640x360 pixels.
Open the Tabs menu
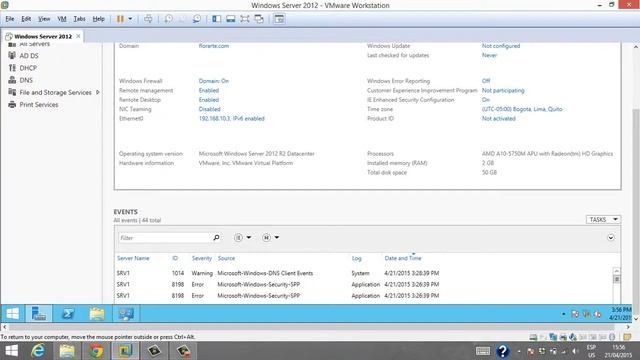point(79,19)
